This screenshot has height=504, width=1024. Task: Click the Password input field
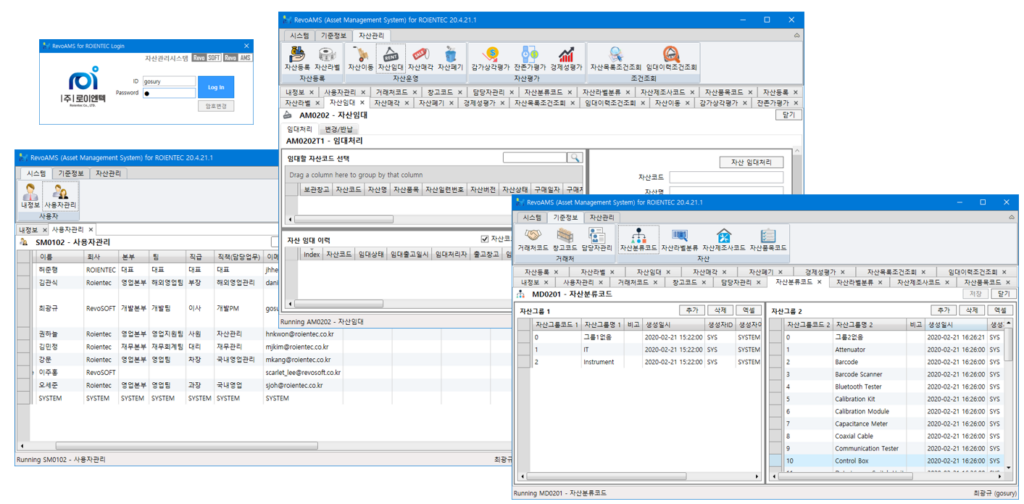pyautogui.click(x=168, y=93)
